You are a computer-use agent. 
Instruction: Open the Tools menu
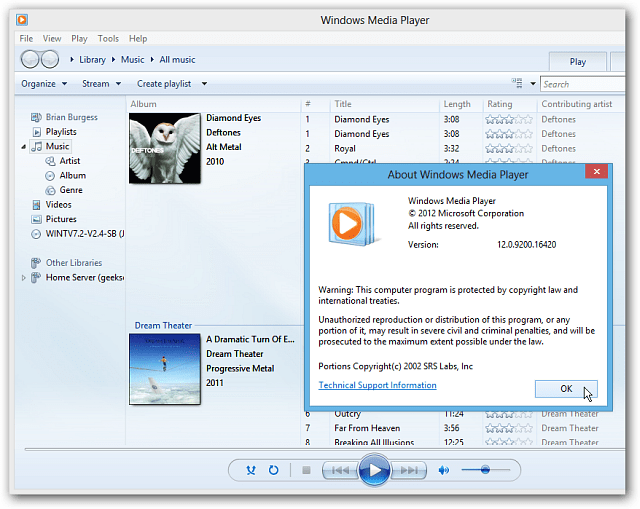(108, 39)
